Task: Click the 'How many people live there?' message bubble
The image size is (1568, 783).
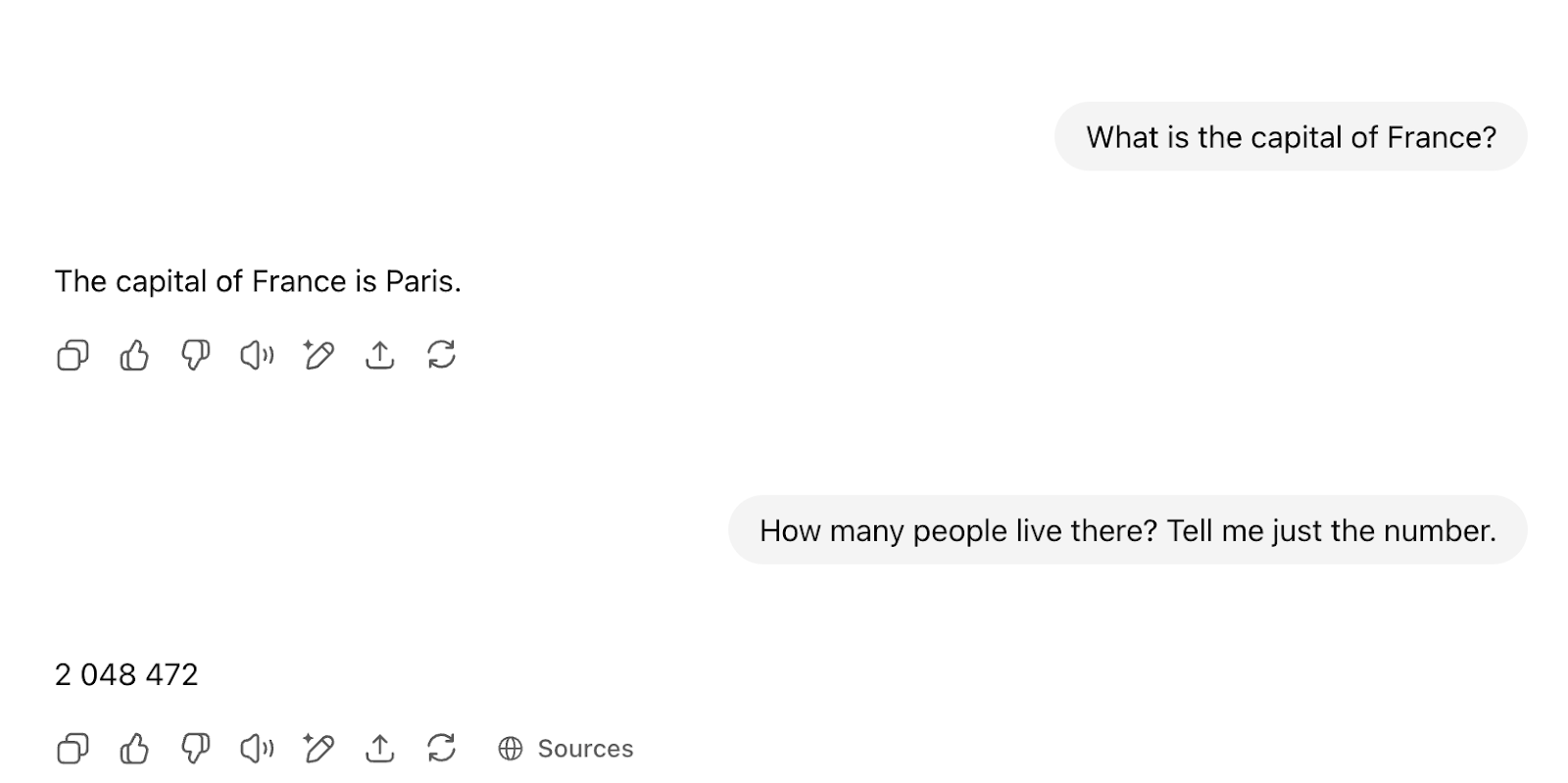Action: click(x=1127, y=530)
